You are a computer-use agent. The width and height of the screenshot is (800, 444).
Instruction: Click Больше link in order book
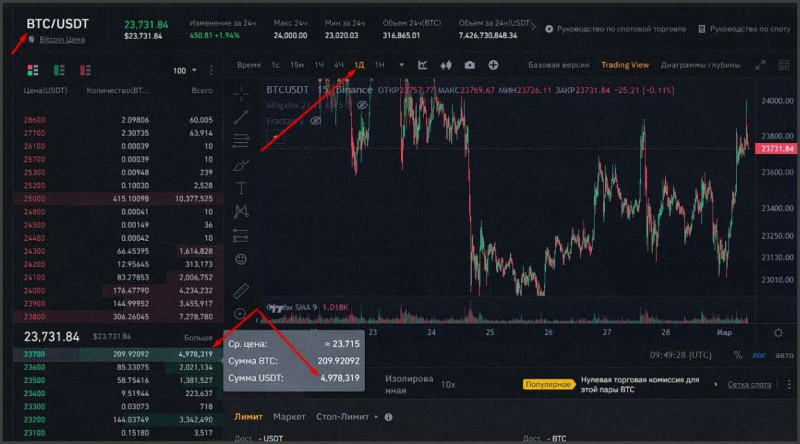pos(198,338)
